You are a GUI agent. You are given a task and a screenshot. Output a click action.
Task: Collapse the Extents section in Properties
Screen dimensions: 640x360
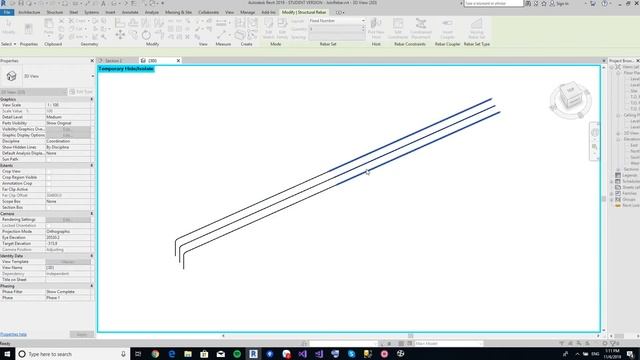pyautogui.click(x=91, y=165)
